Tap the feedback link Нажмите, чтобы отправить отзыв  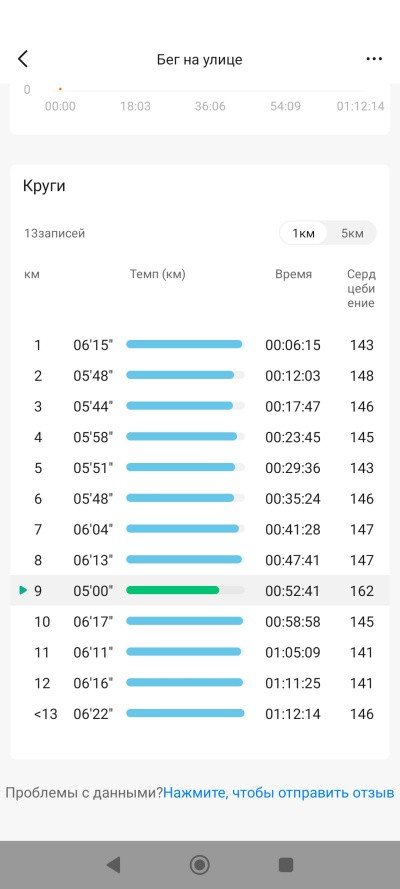click(278, 793)
